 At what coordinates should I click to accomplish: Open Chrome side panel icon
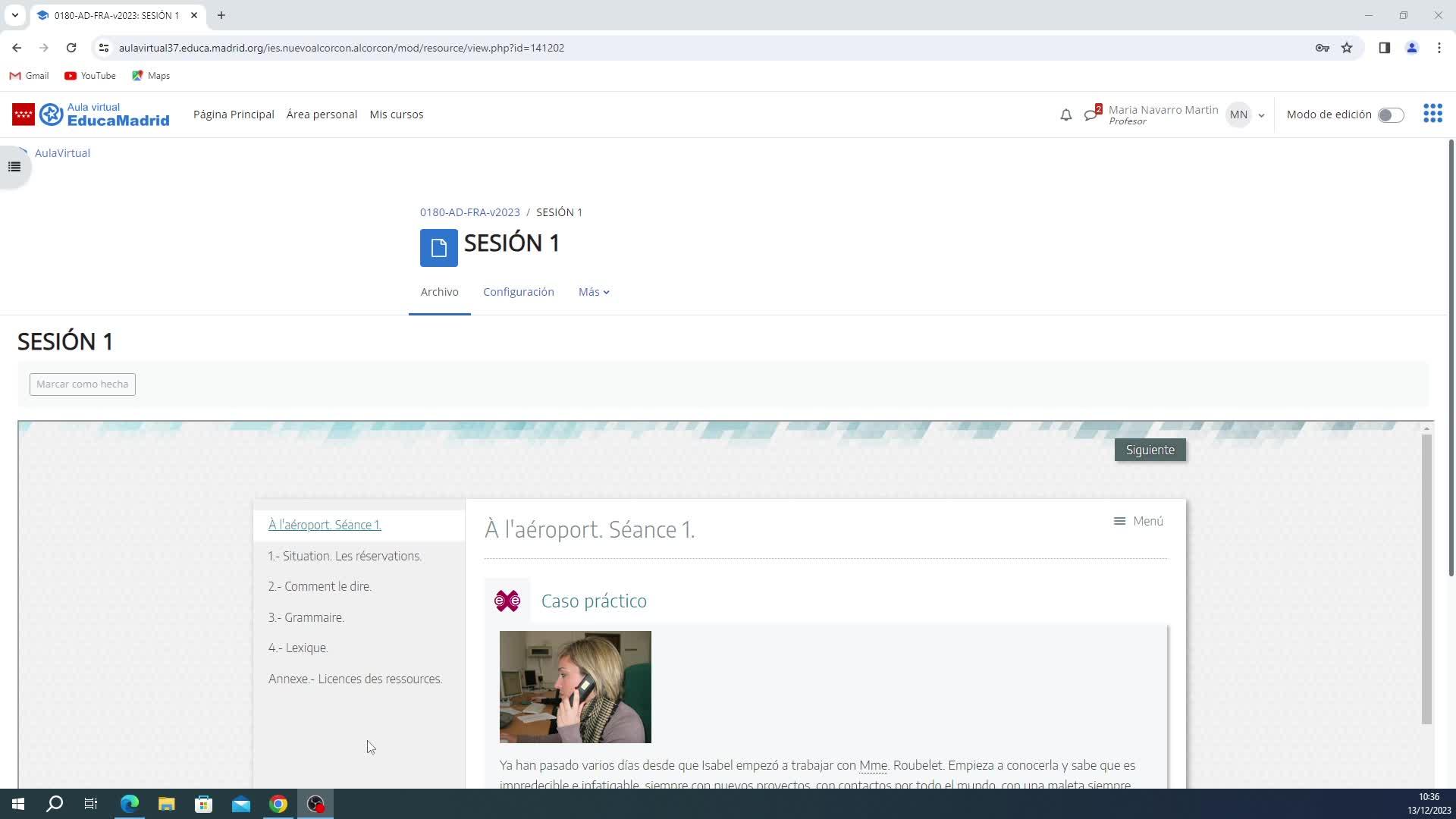1384,48
